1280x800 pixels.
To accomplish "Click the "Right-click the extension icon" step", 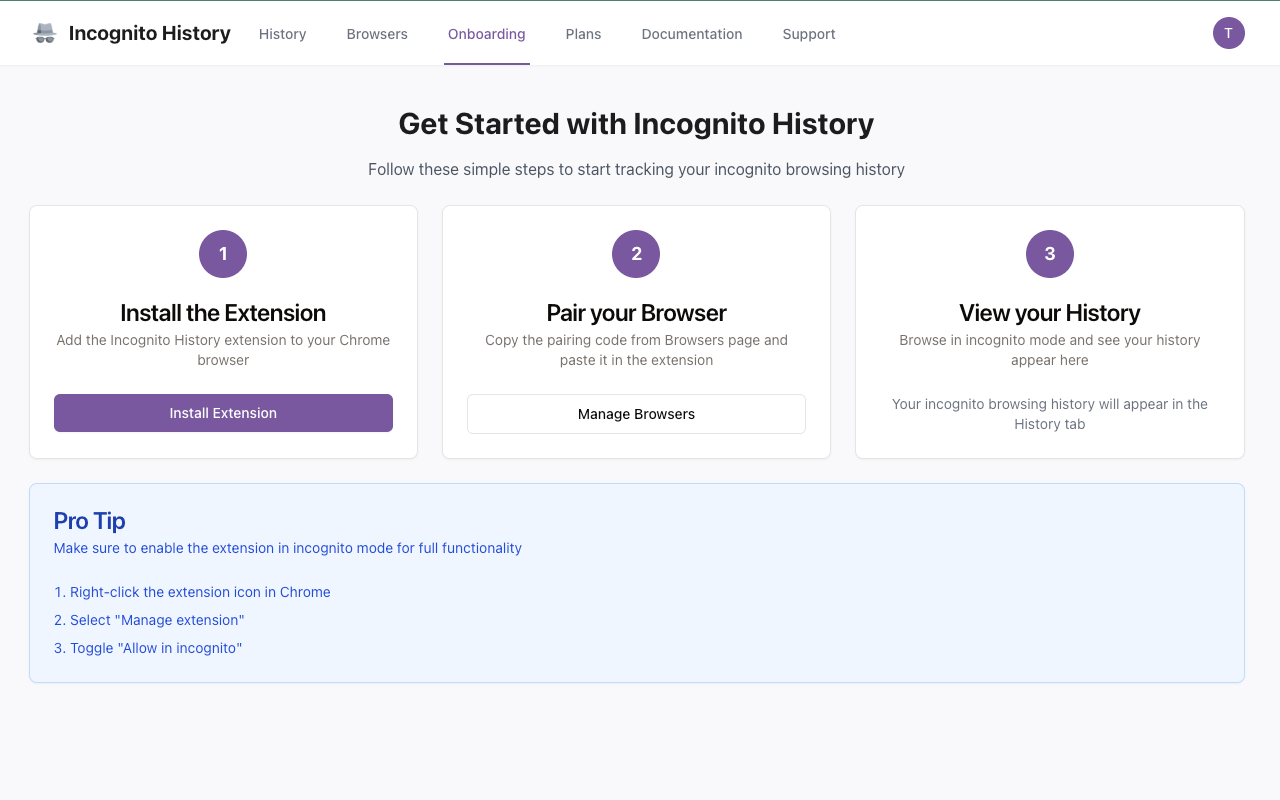I will pyautogui.click(x=192, y=592).
